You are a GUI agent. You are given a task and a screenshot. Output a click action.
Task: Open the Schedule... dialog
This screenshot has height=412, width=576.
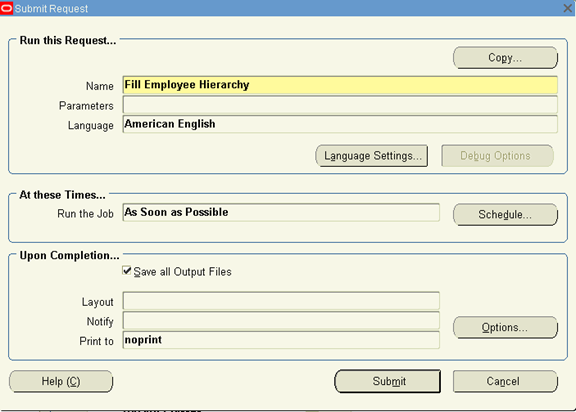coord(505,214)
